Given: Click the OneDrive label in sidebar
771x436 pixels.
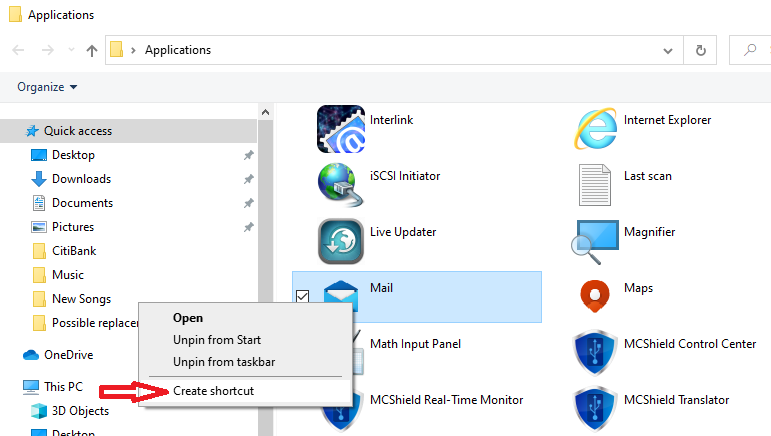Looking at the screenshot, I should (x=68, y=355).
